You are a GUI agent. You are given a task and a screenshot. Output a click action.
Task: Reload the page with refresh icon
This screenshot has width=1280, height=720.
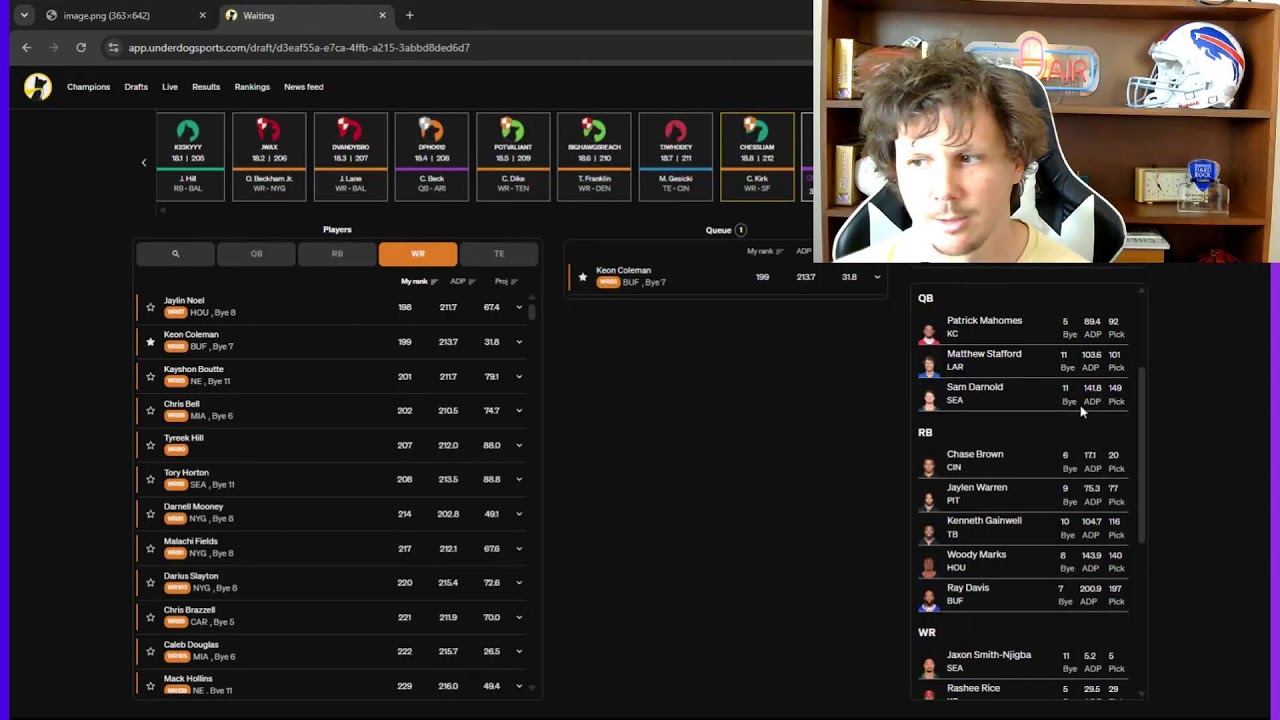pos(81,47)
